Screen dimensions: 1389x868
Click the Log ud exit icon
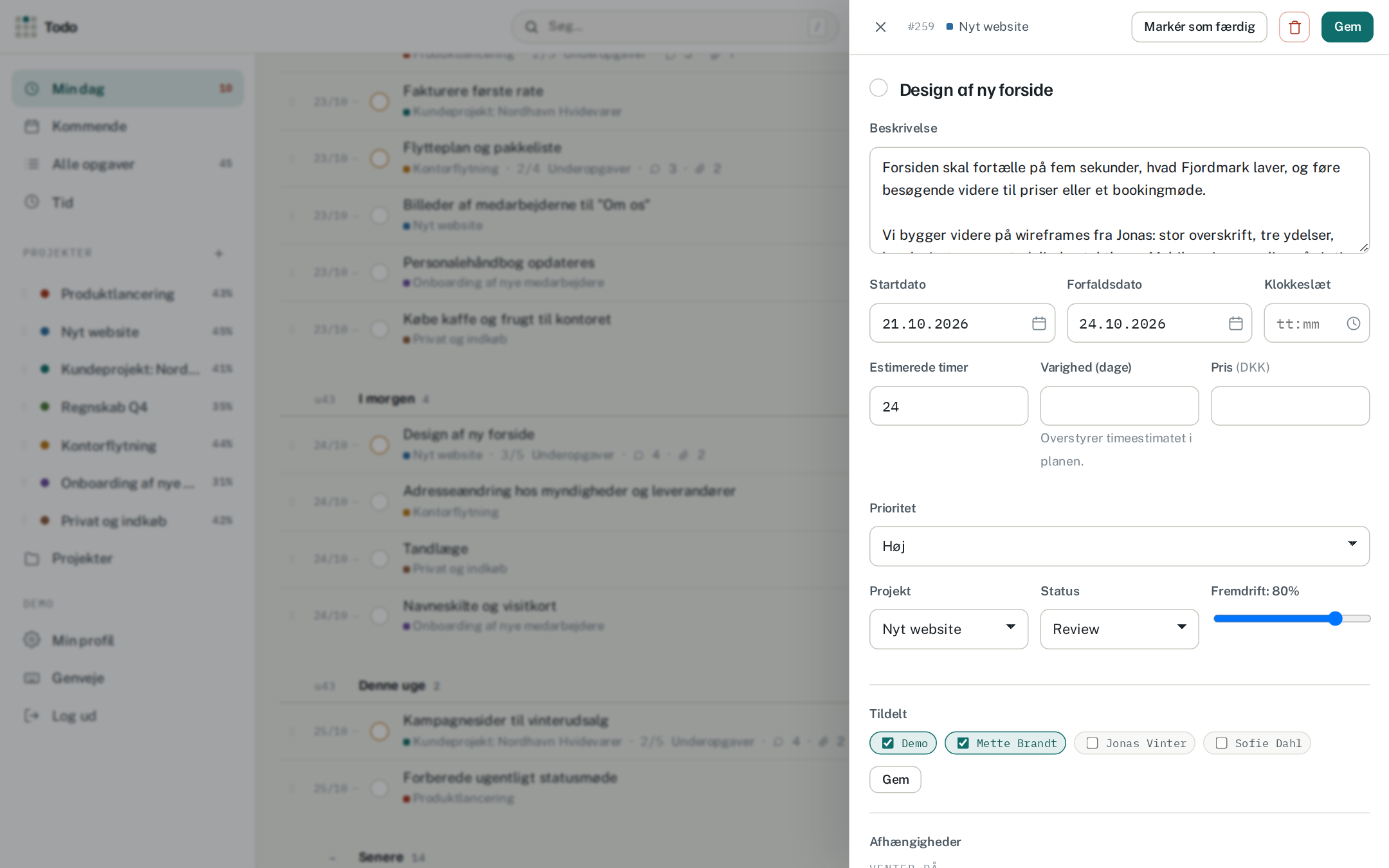pyautogui.click(x=32, y=716)
